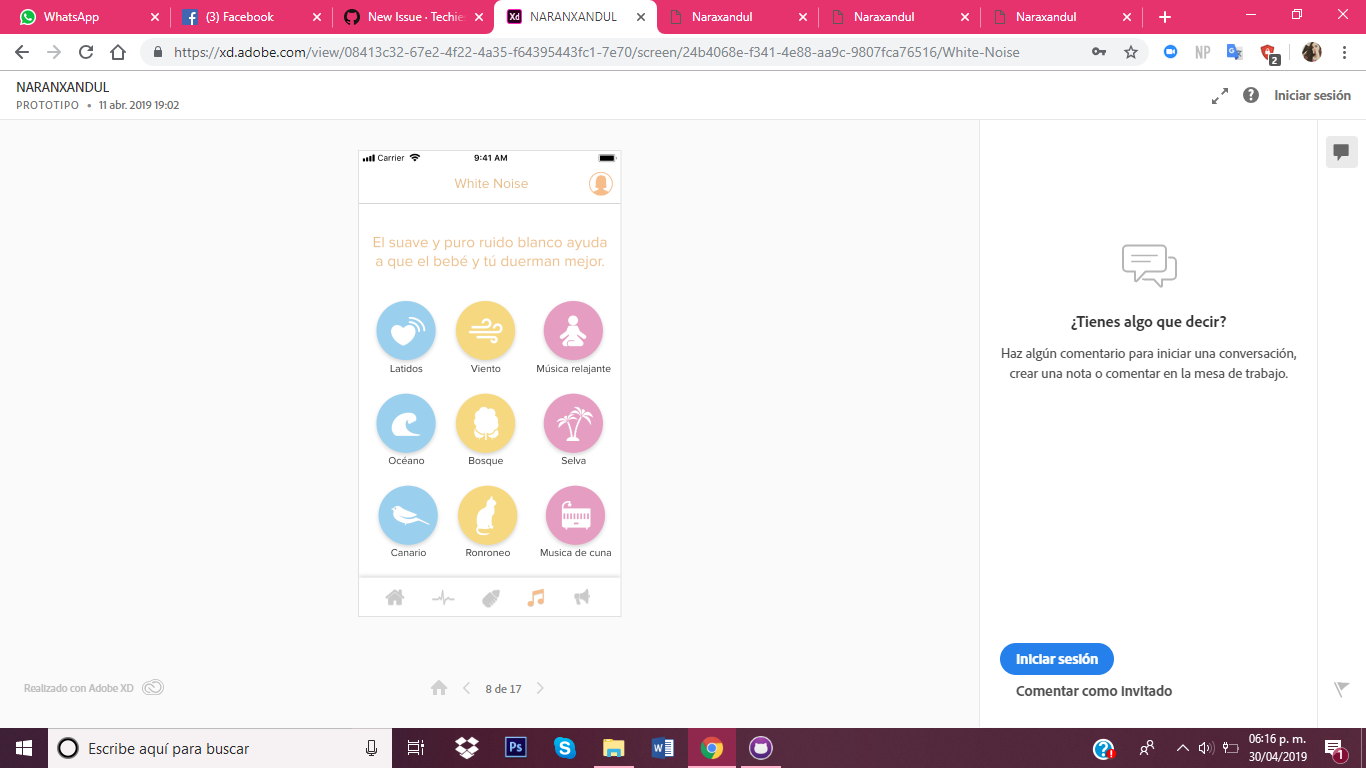The width and height of the screenshot is (1366, 768).
Task: Open the profile avatar in the app header
Action: tap(600, 184)
